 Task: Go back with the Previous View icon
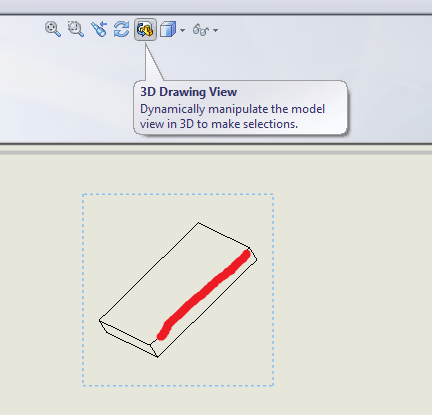coord(99,29)
